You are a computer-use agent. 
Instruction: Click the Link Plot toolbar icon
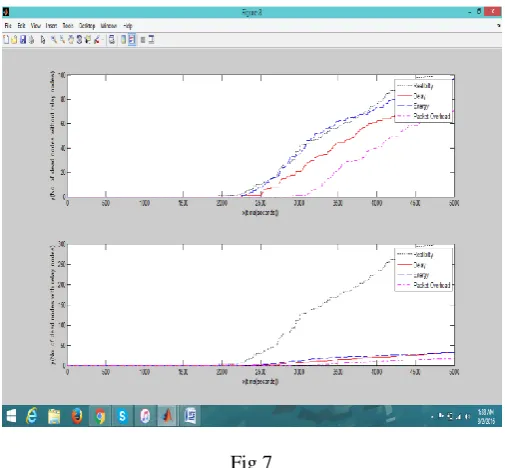112,40
